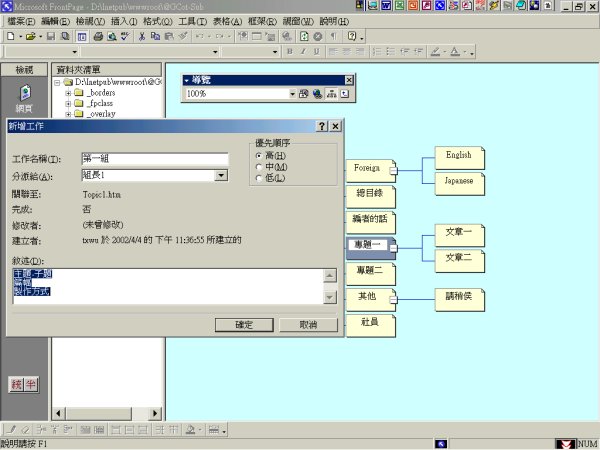Click the Cut scissors icon

pyautogui.click(x=142, y=36)
